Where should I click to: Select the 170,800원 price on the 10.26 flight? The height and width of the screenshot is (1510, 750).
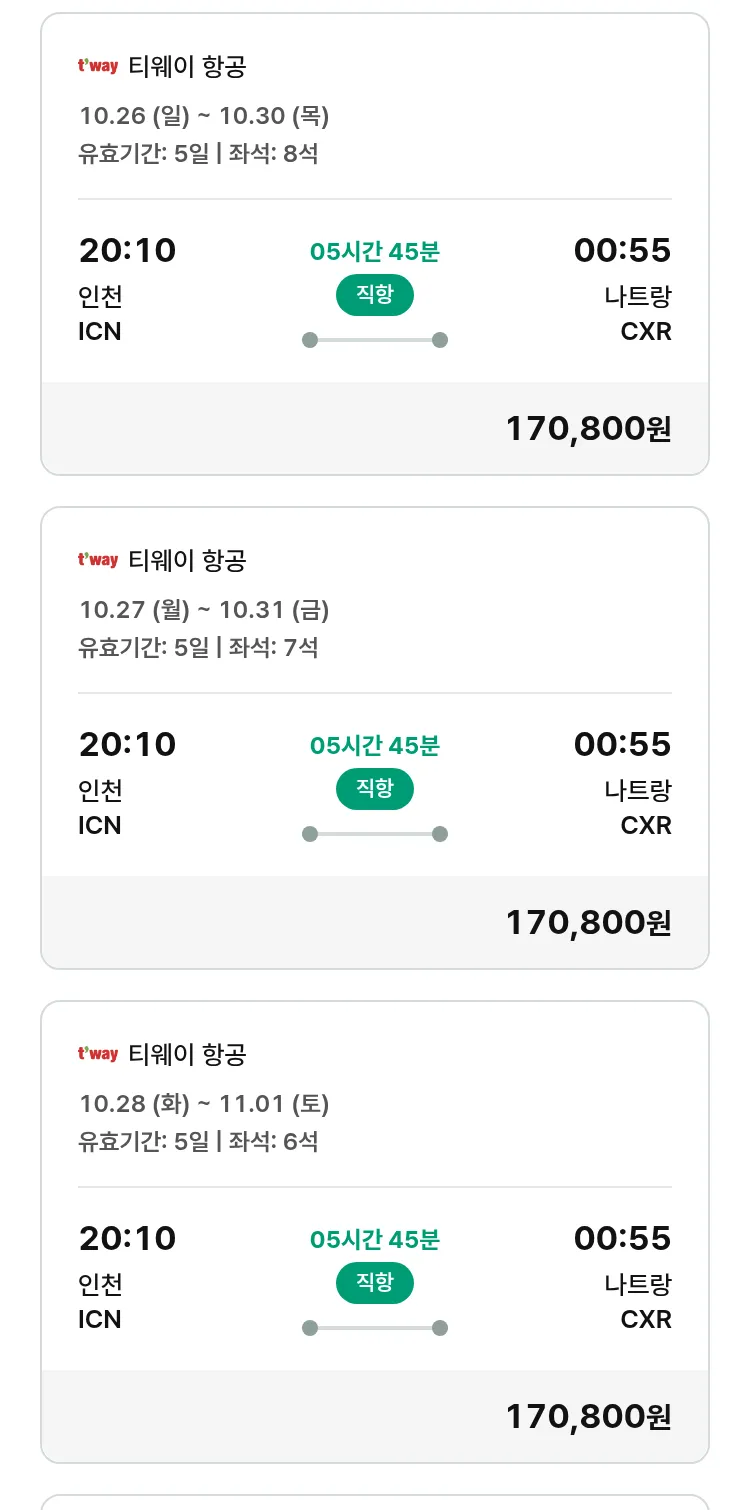pos(588,429)
